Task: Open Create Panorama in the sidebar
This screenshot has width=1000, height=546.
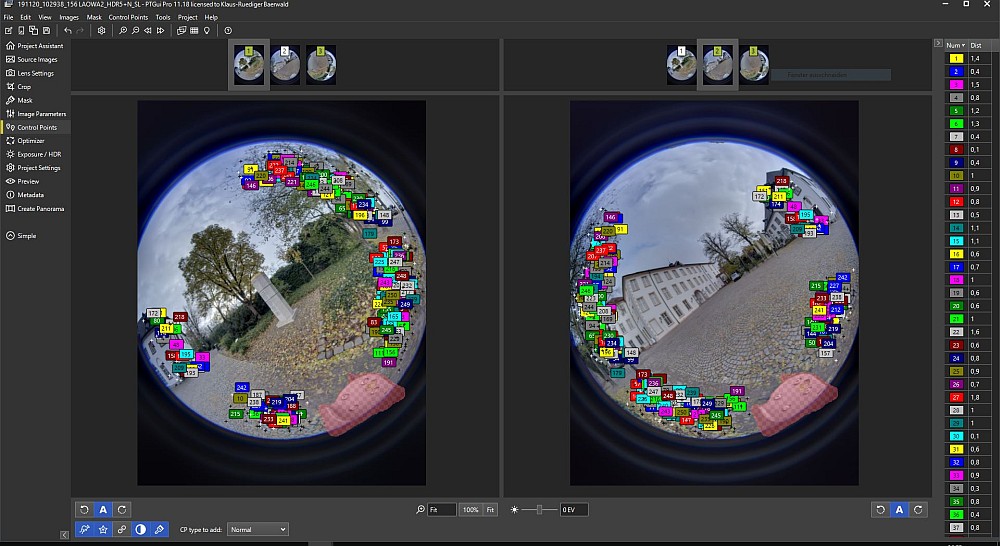Action: [x=40, y=208]
